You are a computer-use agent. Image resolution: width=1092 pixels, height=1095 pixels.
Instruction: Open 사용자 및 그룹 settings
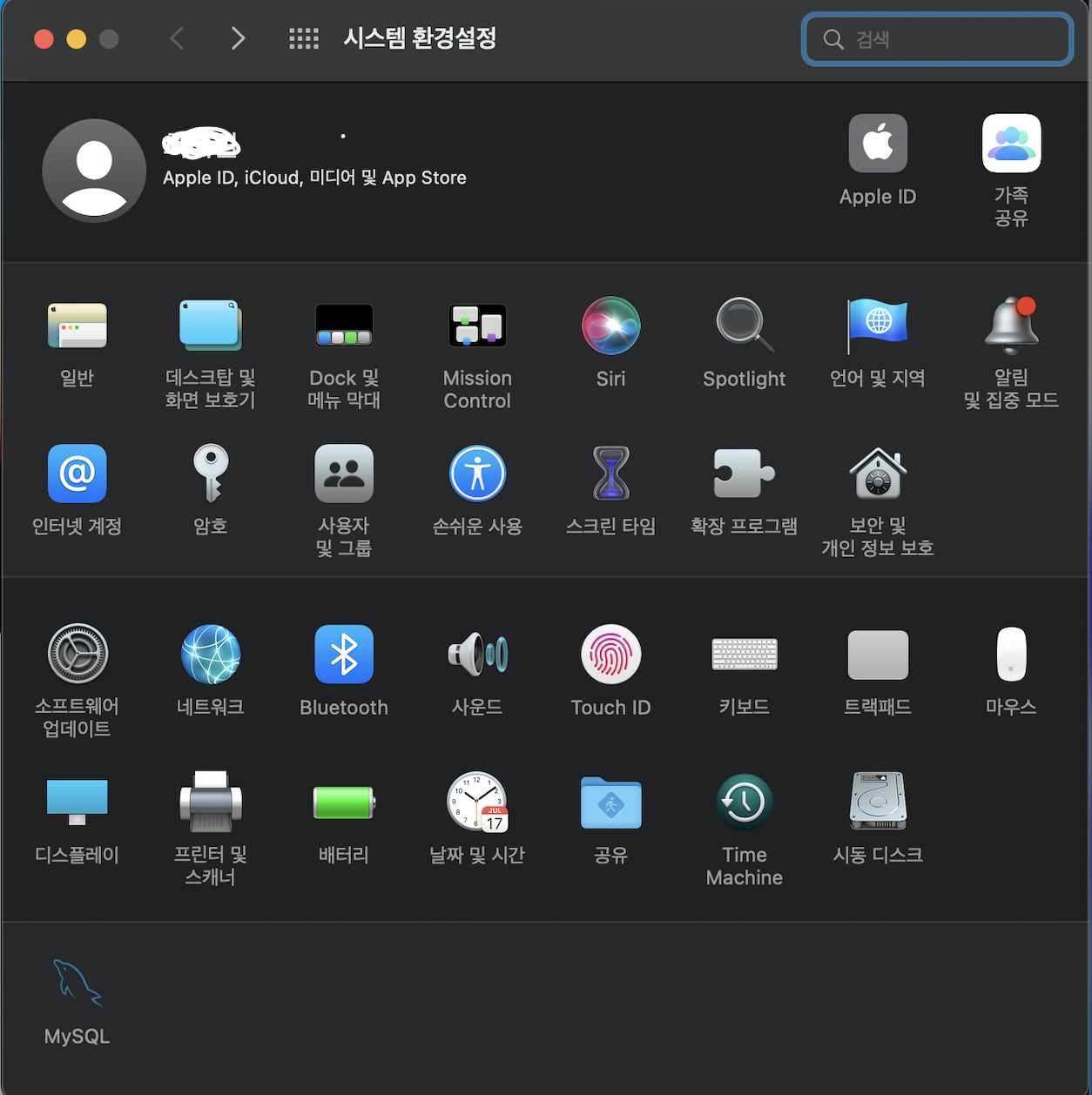tap(344, 474)
